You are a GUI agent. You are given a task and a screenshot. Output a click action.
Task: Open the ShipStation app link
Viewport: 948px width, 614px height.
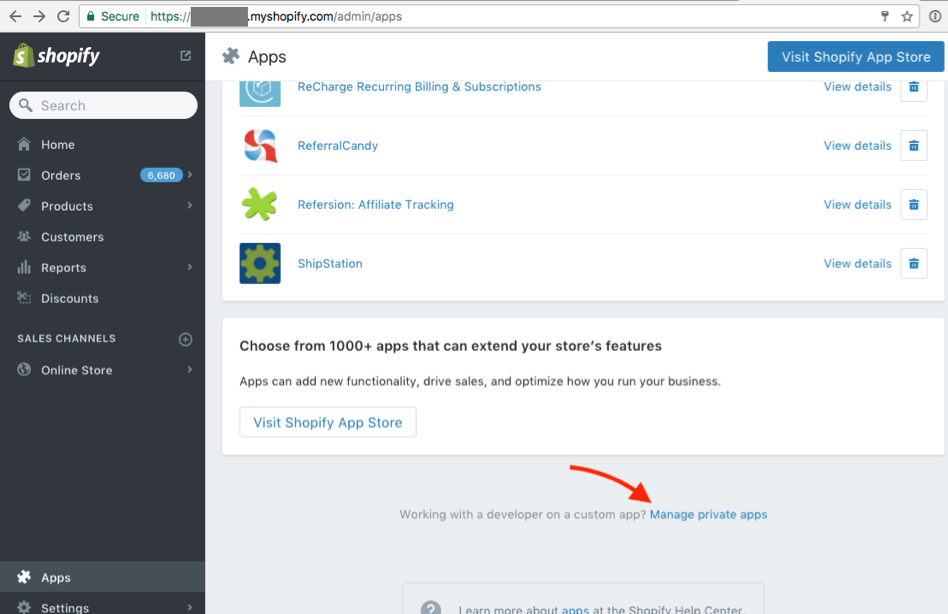coord(330,263)
